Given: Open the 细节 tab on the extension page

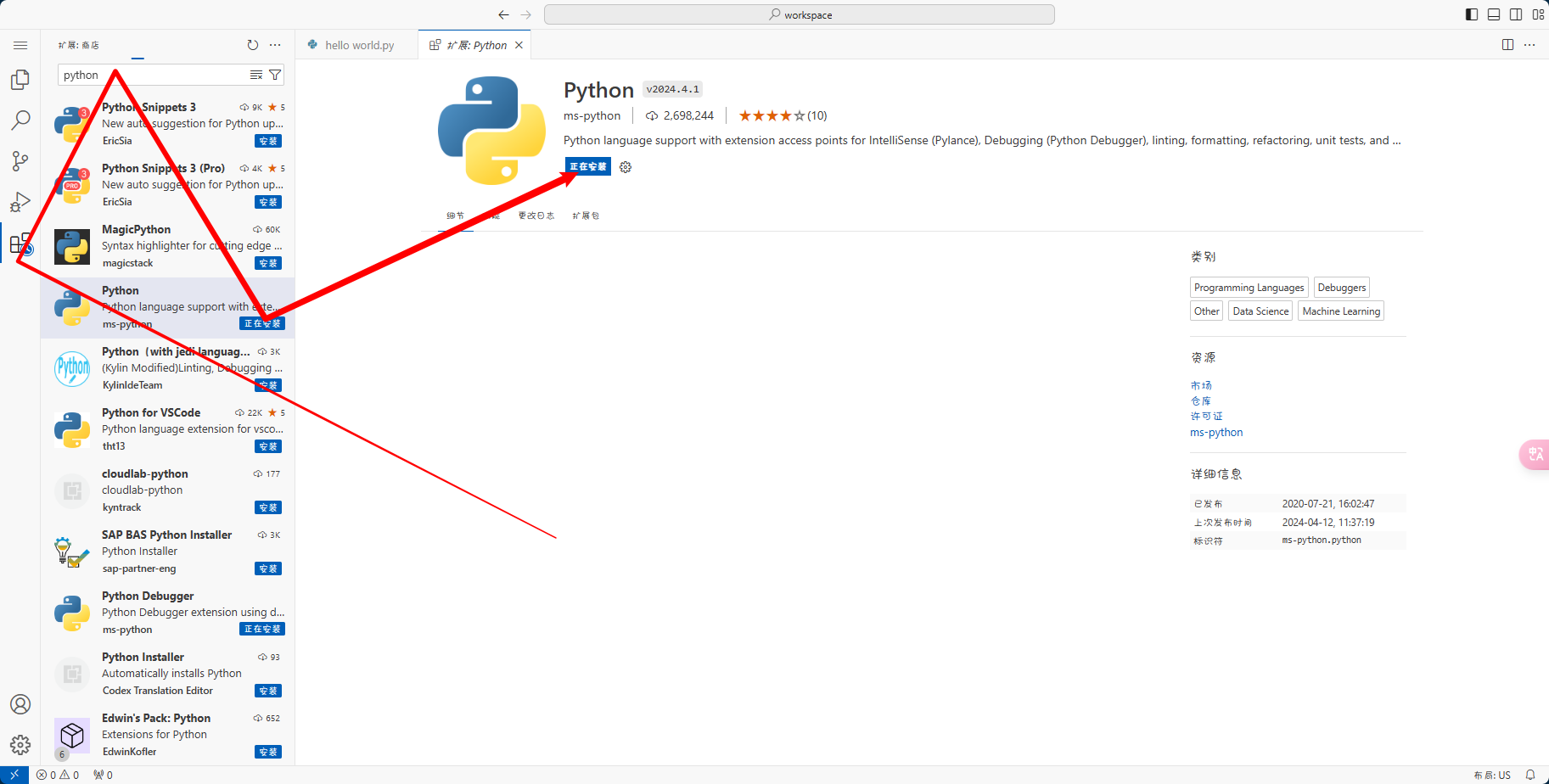Looking at the screenshot, I should pyautogui.click(x=456, y=216).
